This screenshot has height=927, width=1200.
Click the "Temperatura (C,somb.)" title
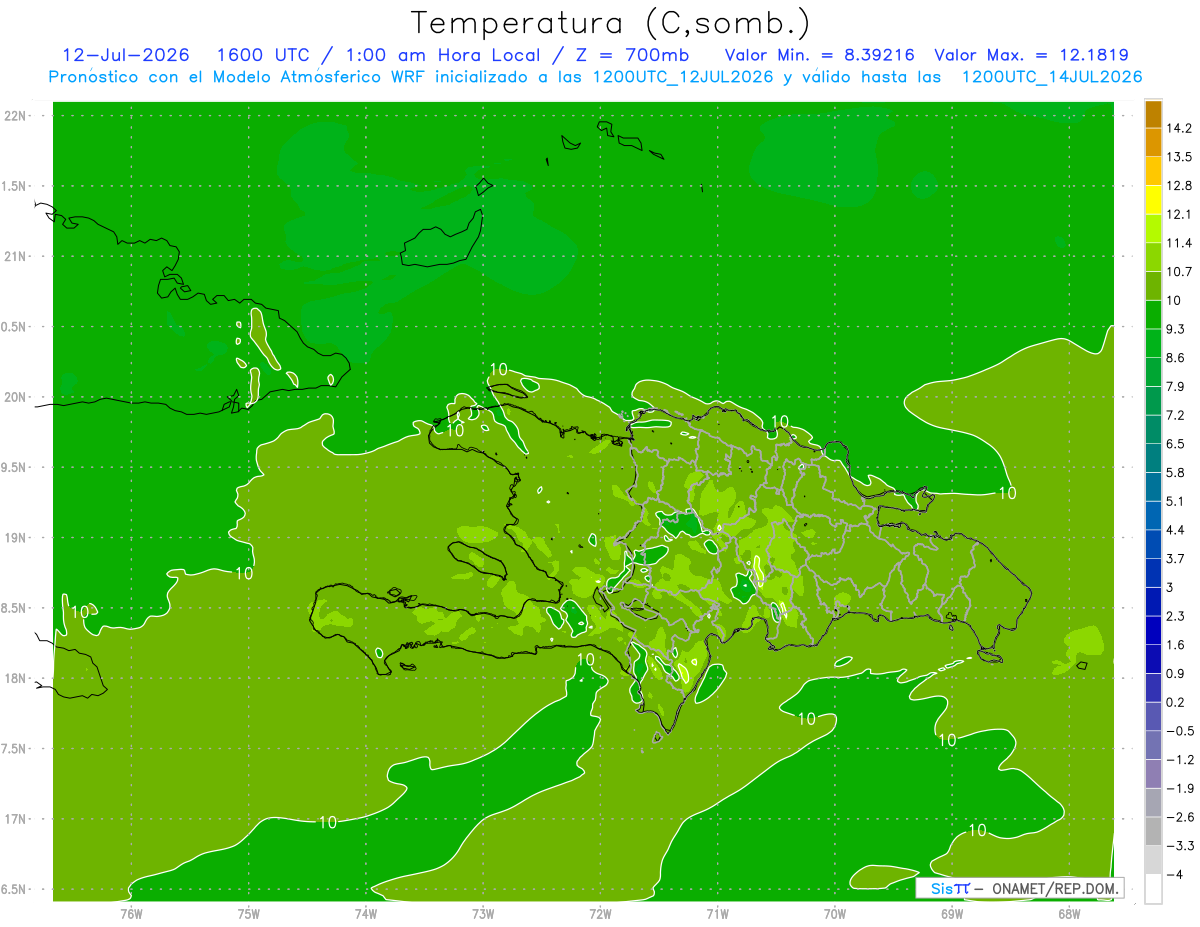coord(610,22)
